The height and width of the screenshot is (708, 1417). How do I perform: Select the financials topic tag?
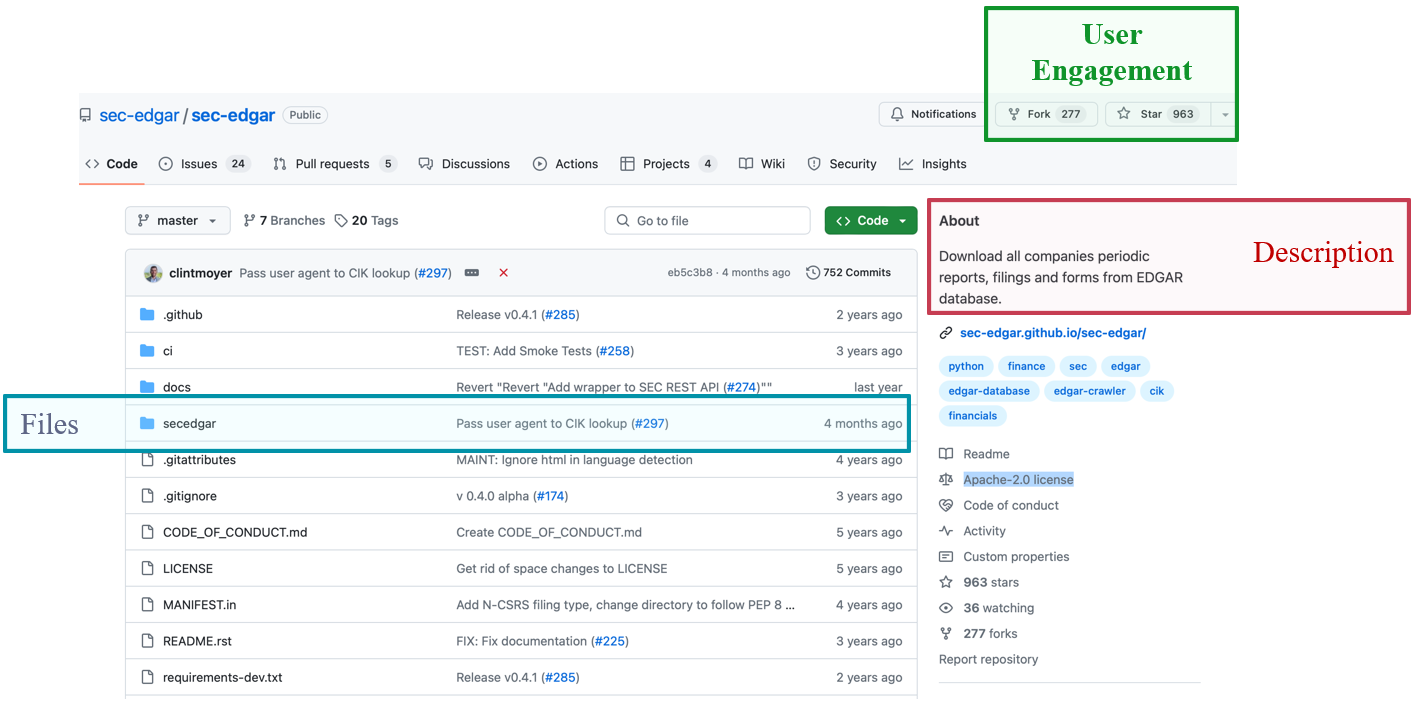(973, 416)
